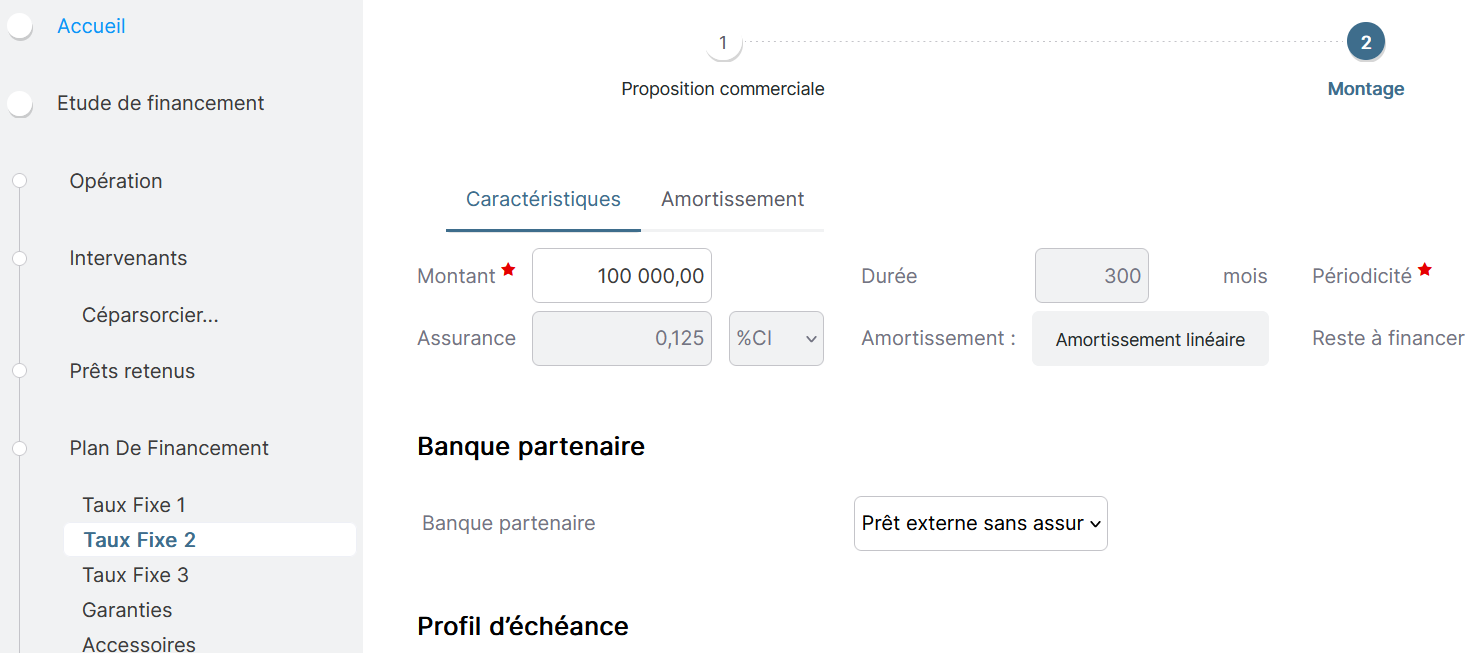Click the step 2 Montage circle
The width and height of the screenshot is (1476, 653).
click(x=1365, y=43)
